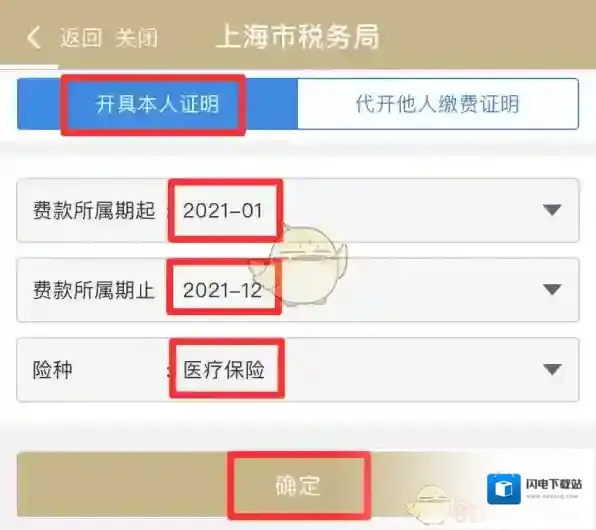The width and height of the screenshot is (596, 530).
Task: Tap the back chevron arrow icon
Action: pos(33,37)
